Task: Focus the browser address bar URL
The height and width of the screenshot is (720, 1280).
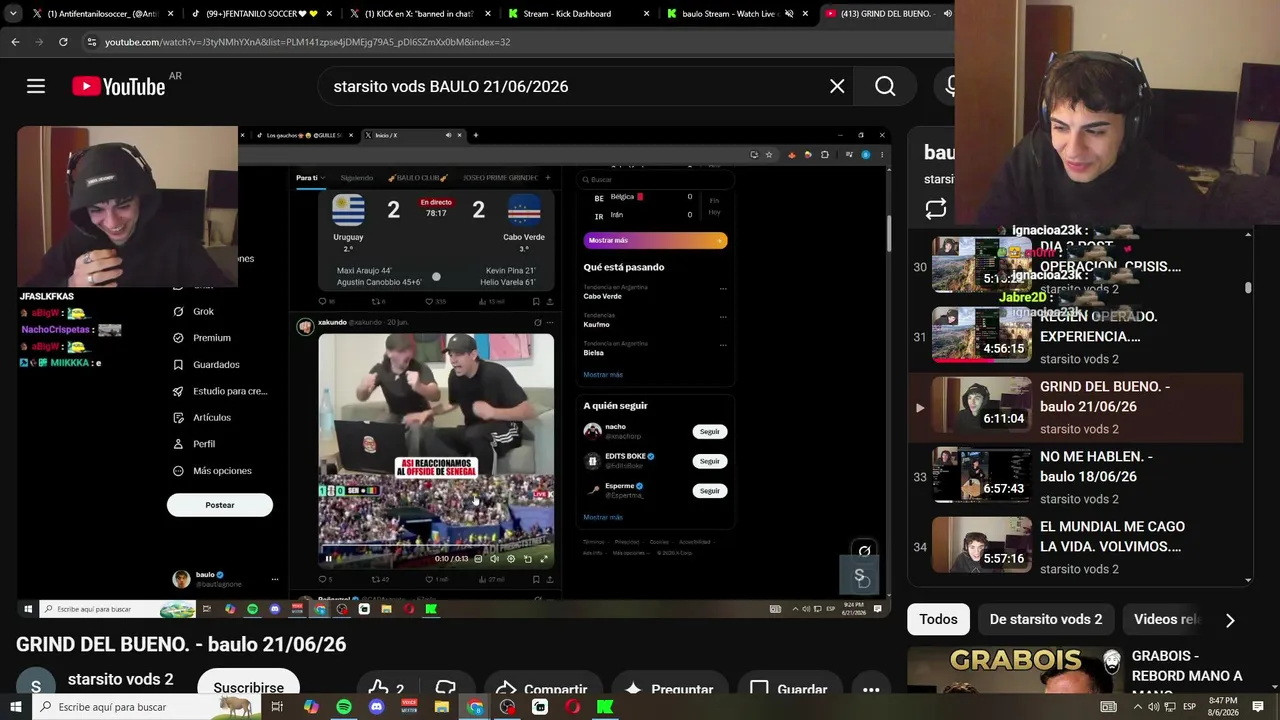Action: coord(307,42)
